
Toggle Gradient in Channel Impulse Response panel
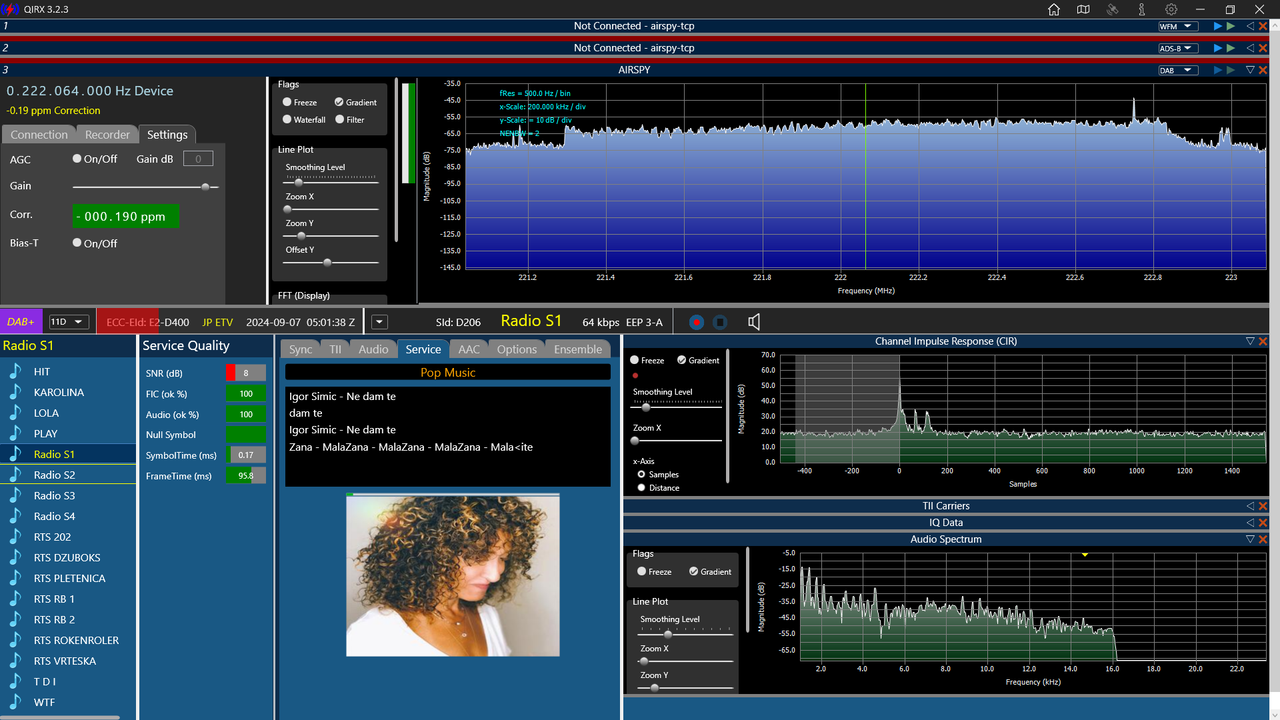tap(682, 360)
